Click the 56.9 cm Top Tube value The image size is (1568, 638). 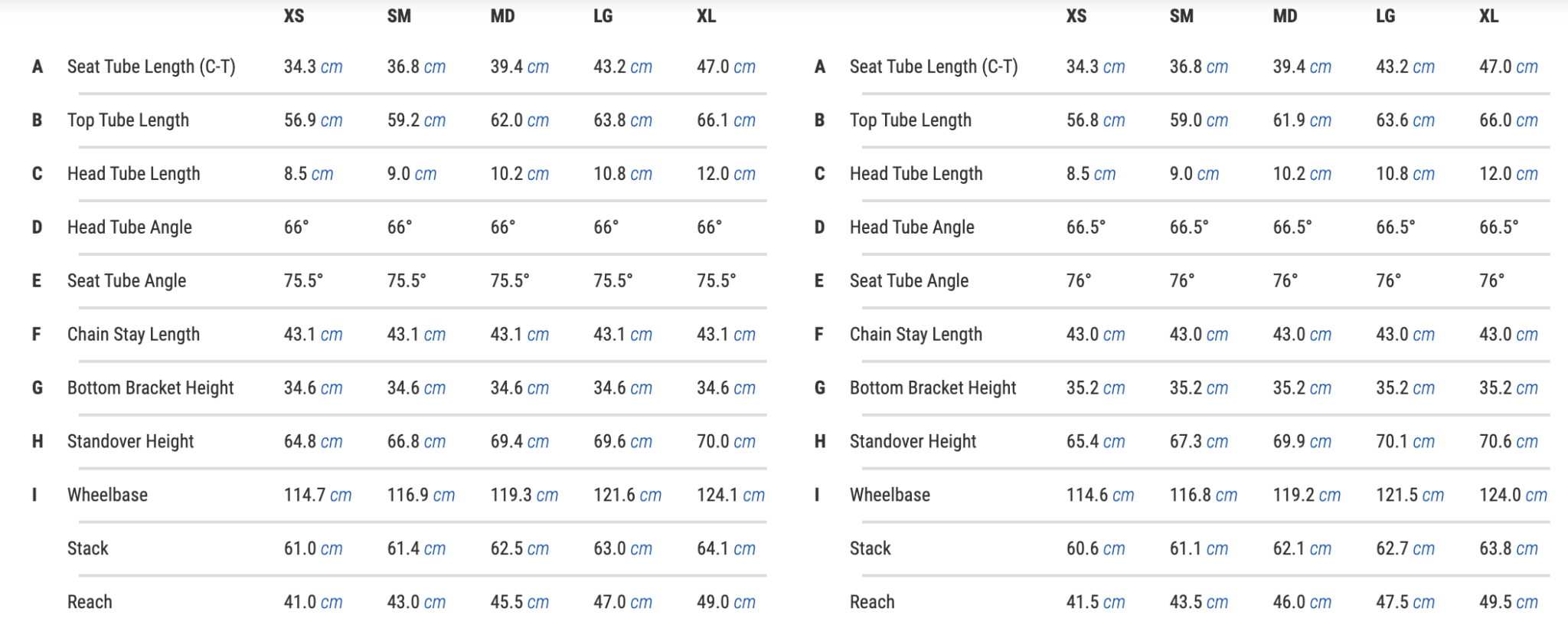312,120
